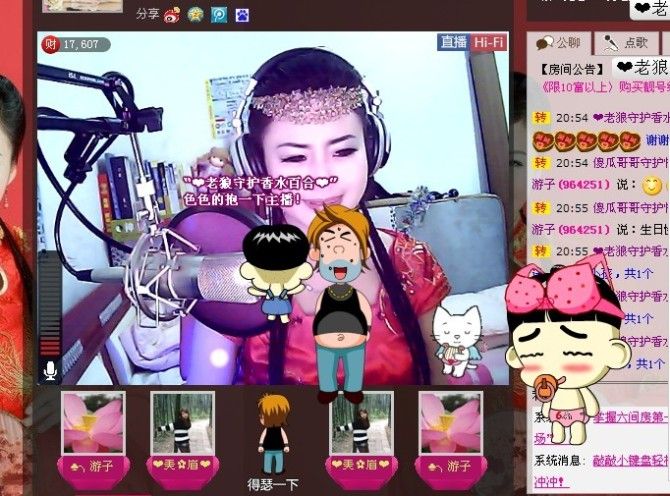
Task: Click the white cat sticker
Action: coord(455,340)
